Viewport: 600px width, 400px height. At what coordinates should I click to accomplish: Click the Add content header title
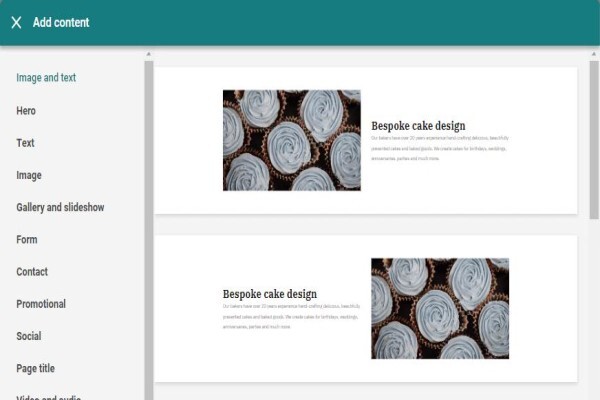tap(61, 23)
